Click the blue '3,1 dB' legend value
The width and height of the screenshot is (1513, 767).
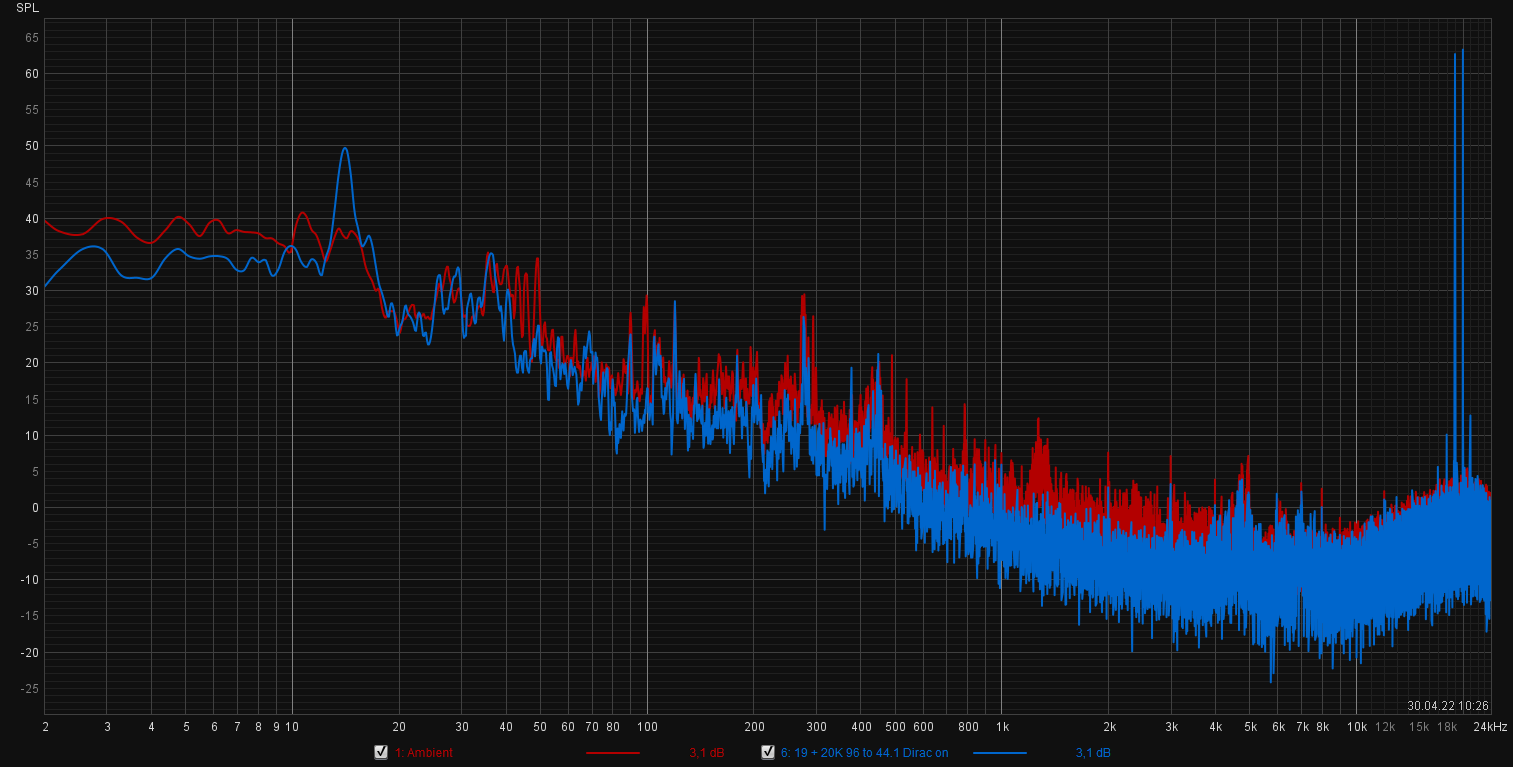coord(1093,752)
